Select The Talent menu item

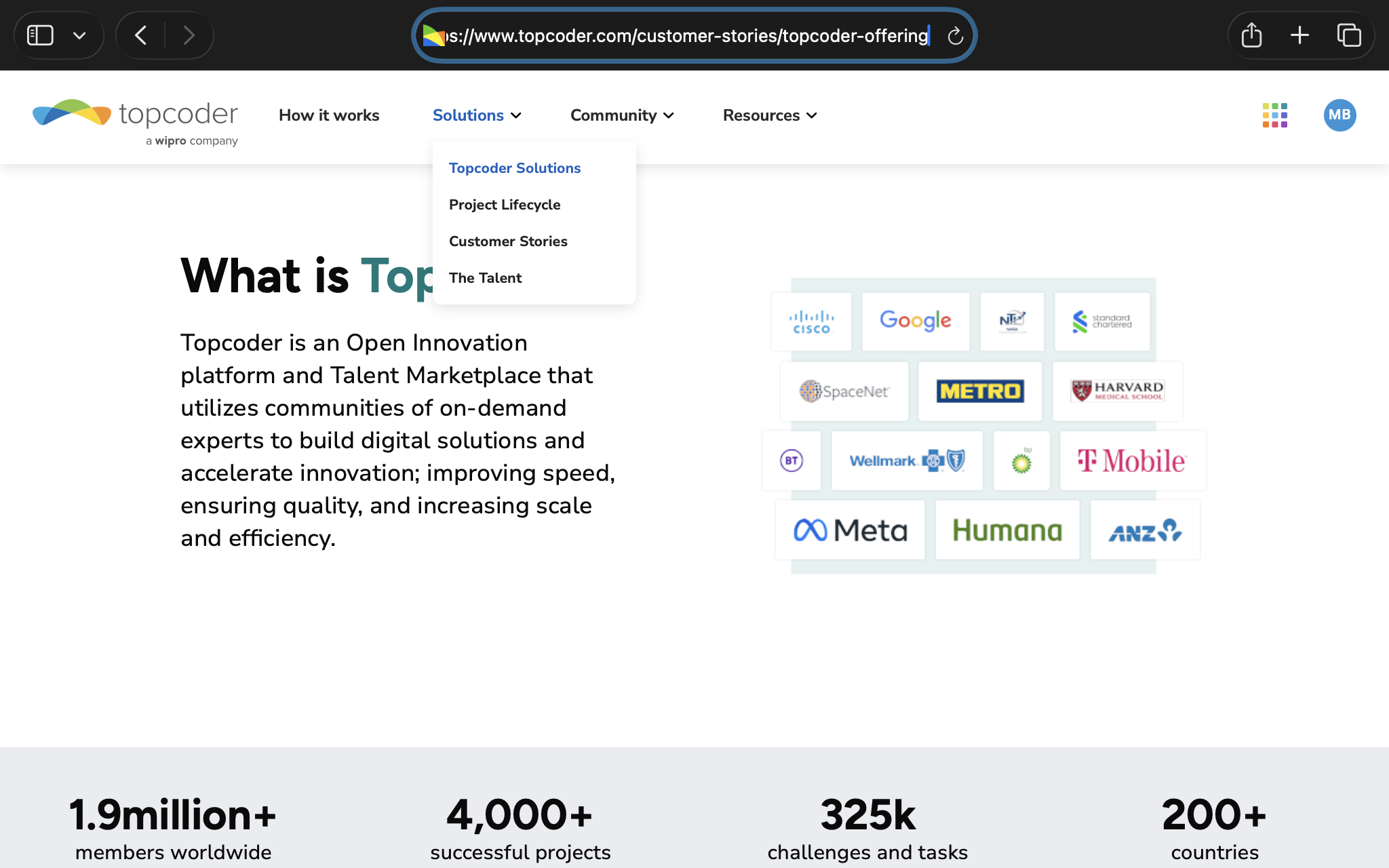click(x=485, y=278)
